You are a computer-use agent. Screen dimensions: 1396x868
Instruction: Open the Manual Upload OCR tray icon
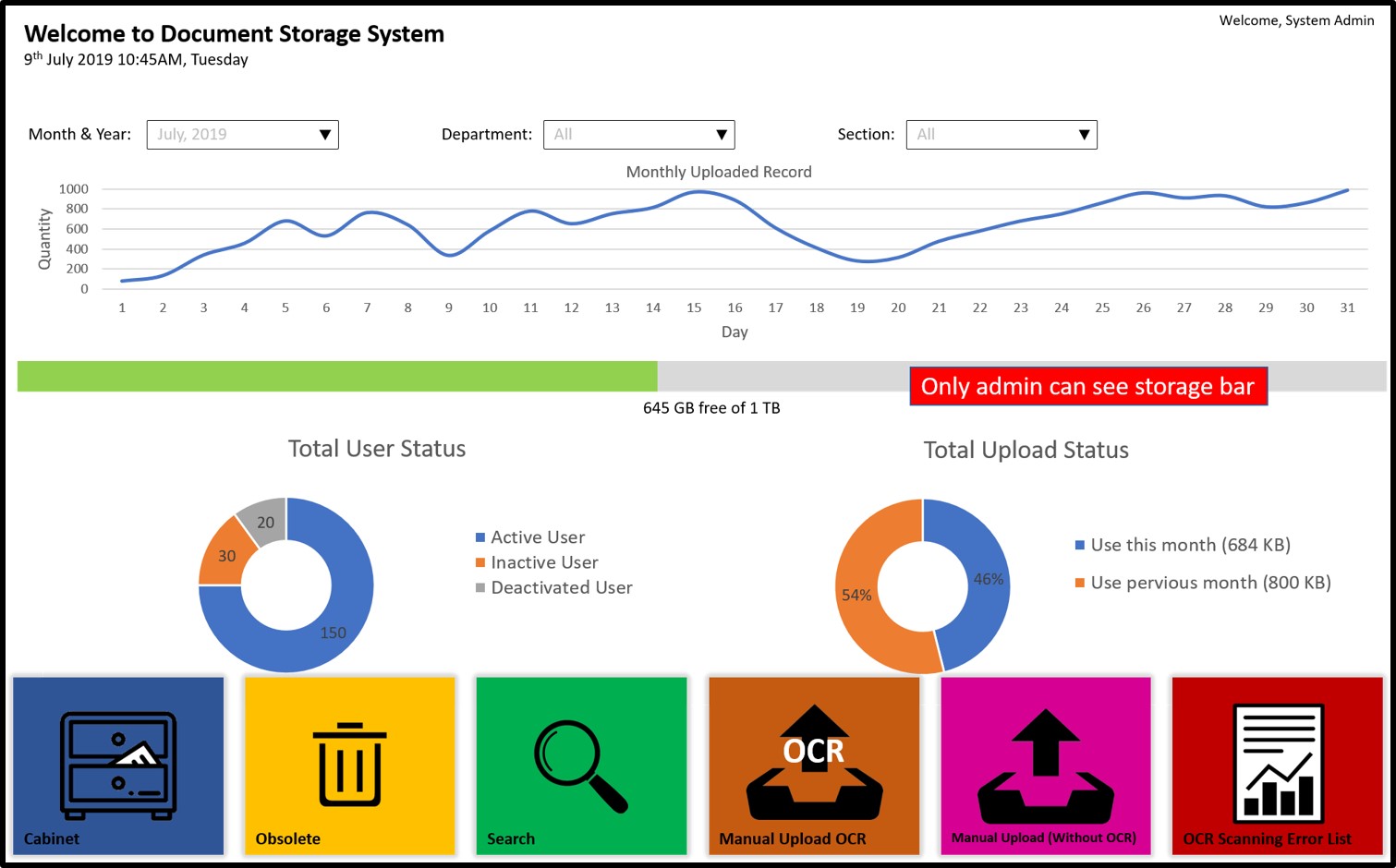(814, 765)
